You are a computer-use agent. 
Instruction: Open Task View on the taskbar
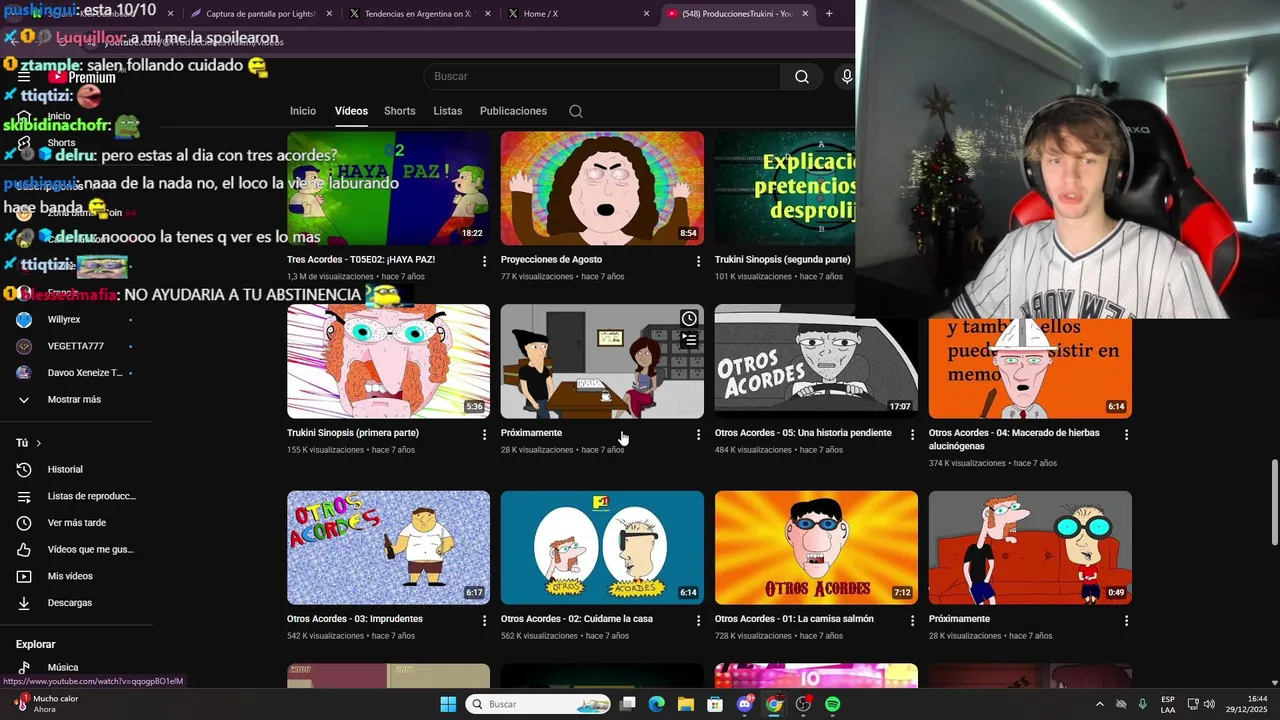pyautogui.click(x=628, y=704)
